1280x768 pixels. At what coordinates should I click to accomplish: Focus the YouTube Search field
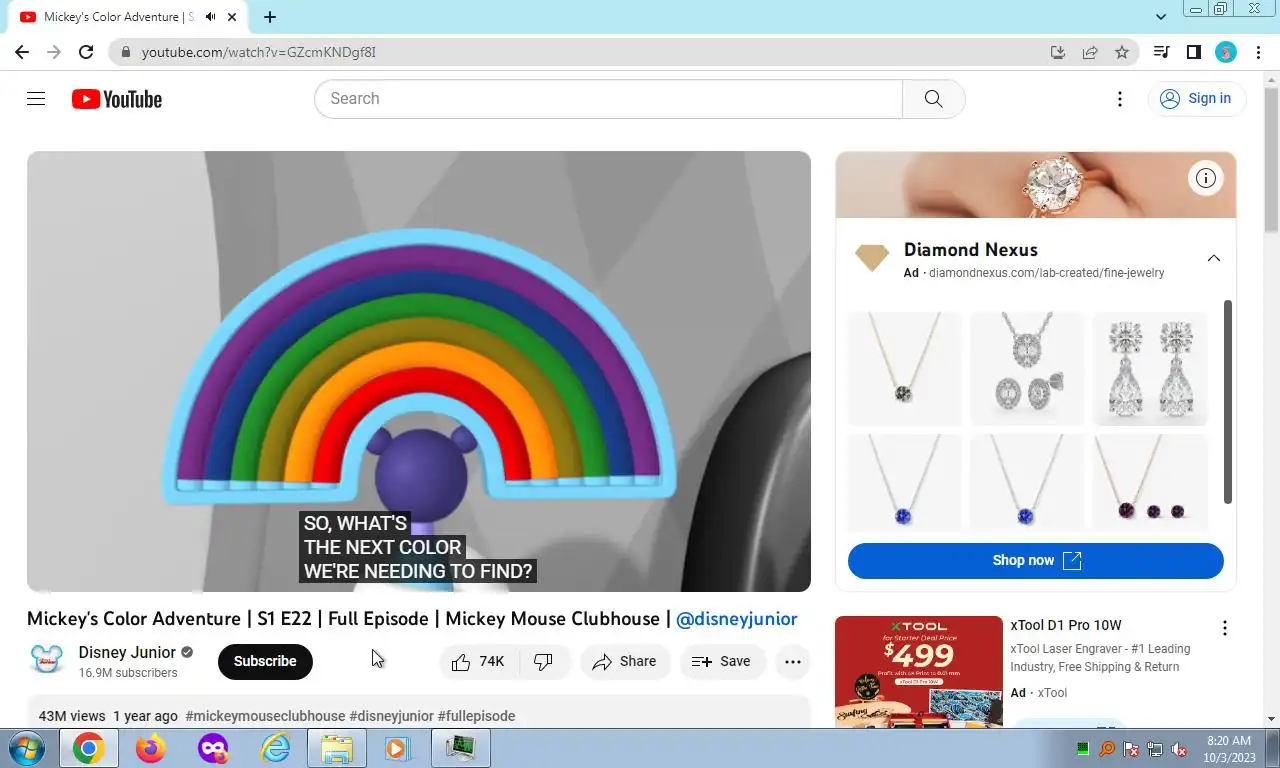point(608,99)
